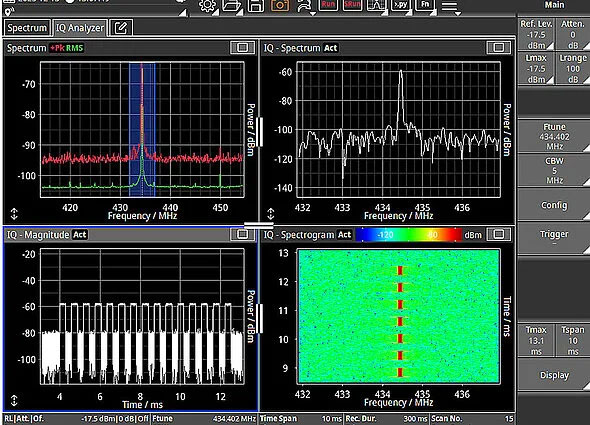Start measurement with Run button
The image size is (590, 425).
(x=328, y=5)
